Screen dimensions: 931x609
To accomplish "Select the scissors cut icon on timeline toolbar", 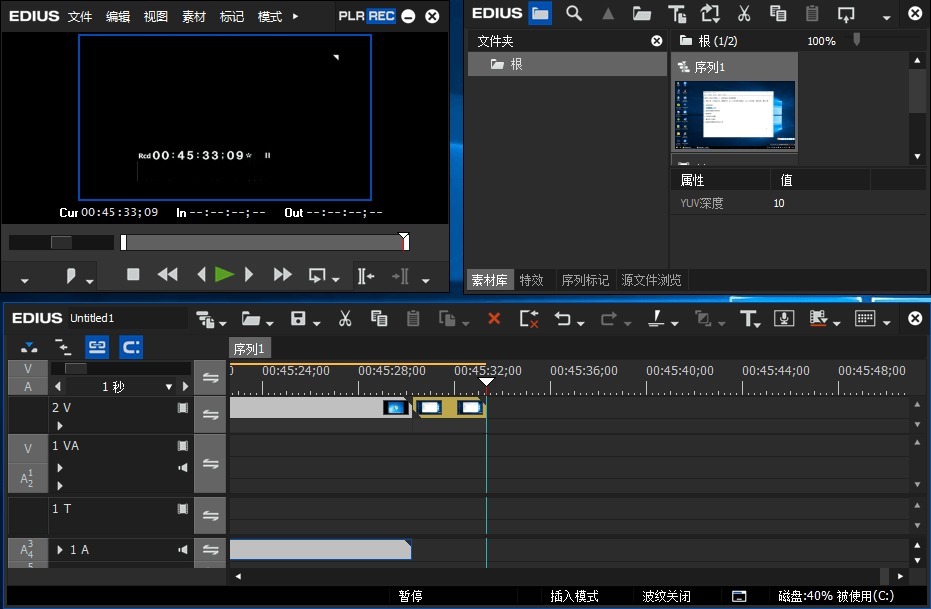I will click(x=344, y=318).
